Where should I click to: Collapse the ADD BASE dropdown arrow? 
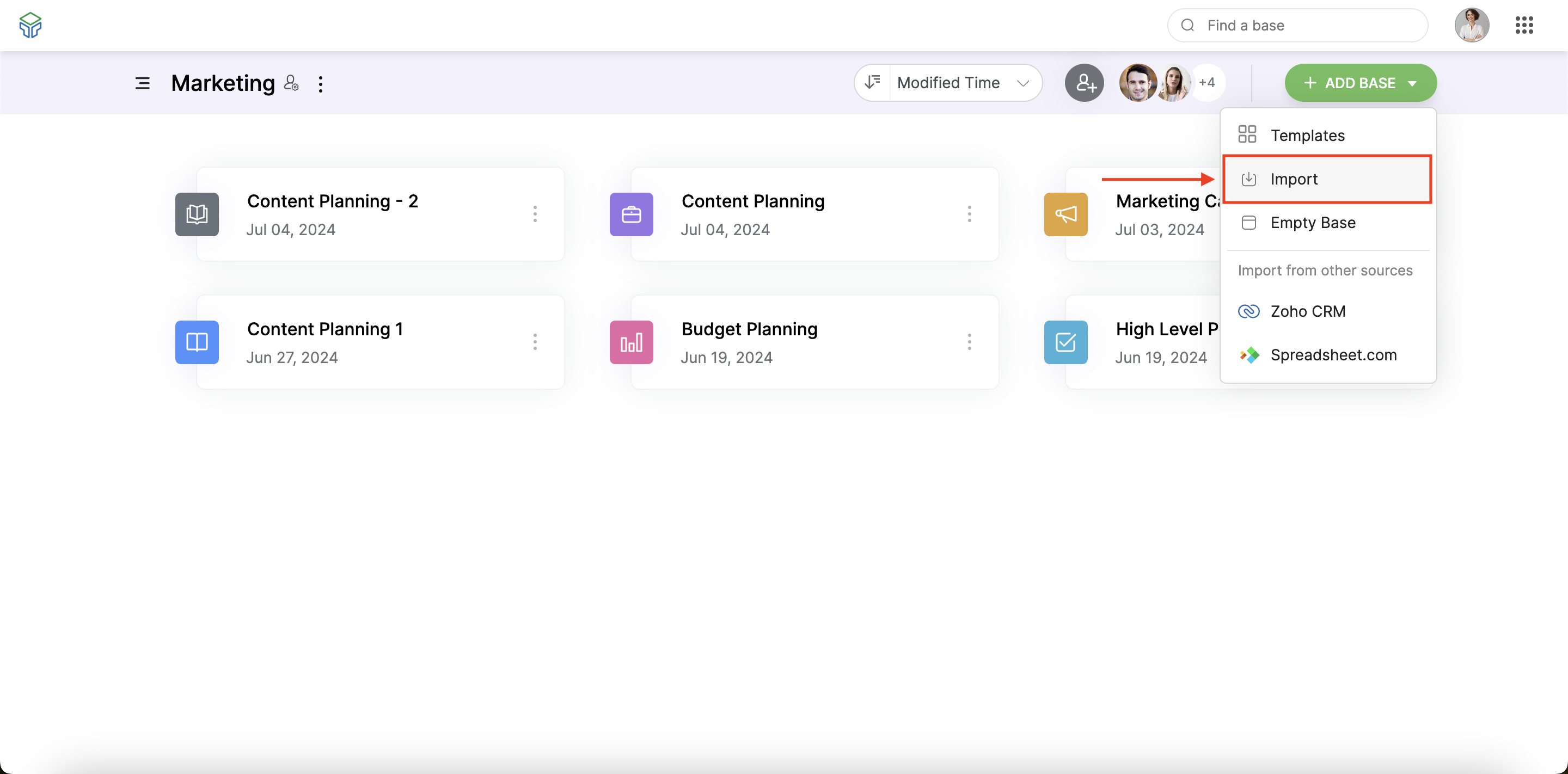pos(1412,83)
